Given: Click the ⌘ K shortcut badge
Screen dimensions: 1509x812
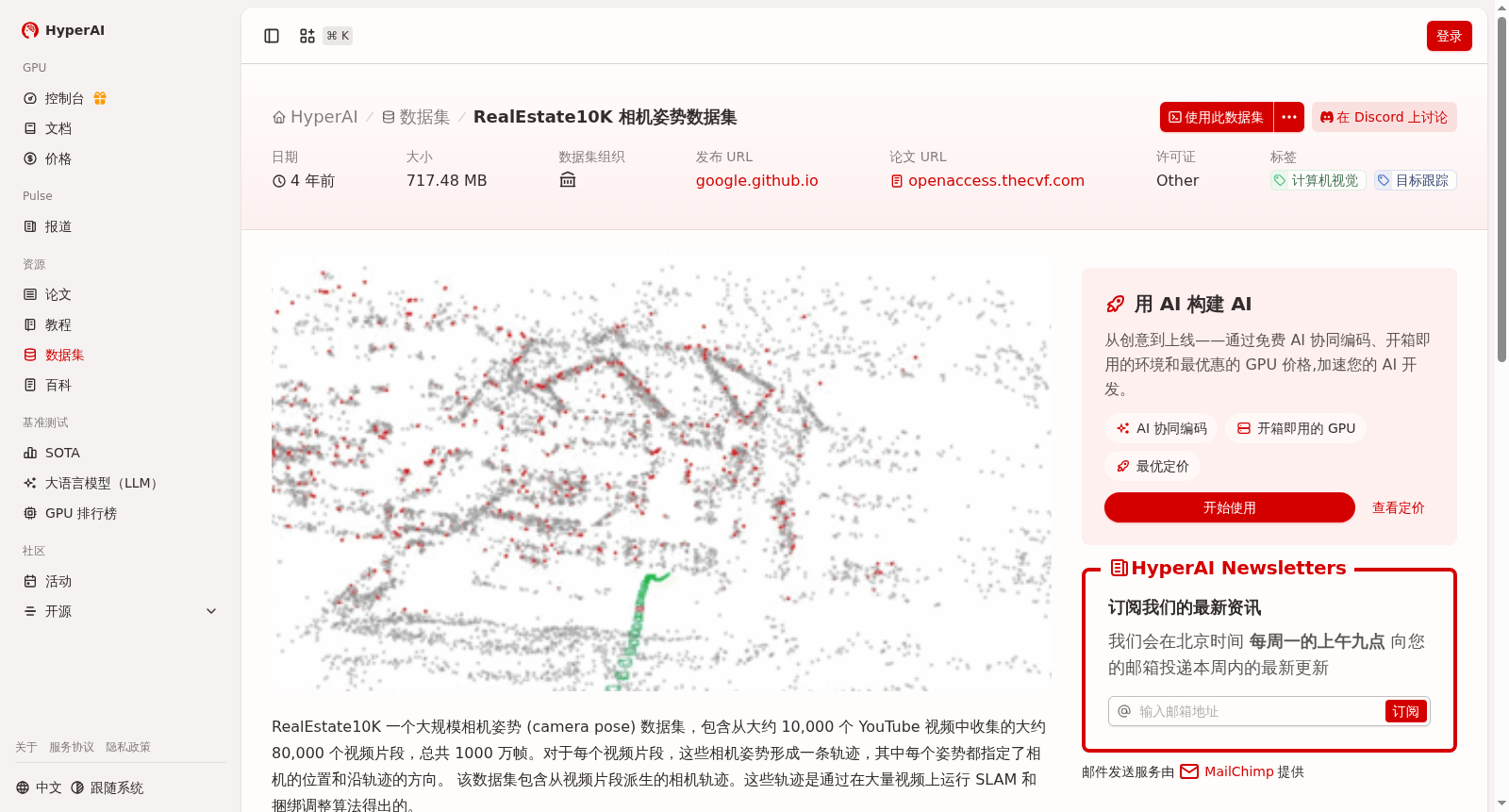Looking at the screenshot, I should (x=338, y=36).
